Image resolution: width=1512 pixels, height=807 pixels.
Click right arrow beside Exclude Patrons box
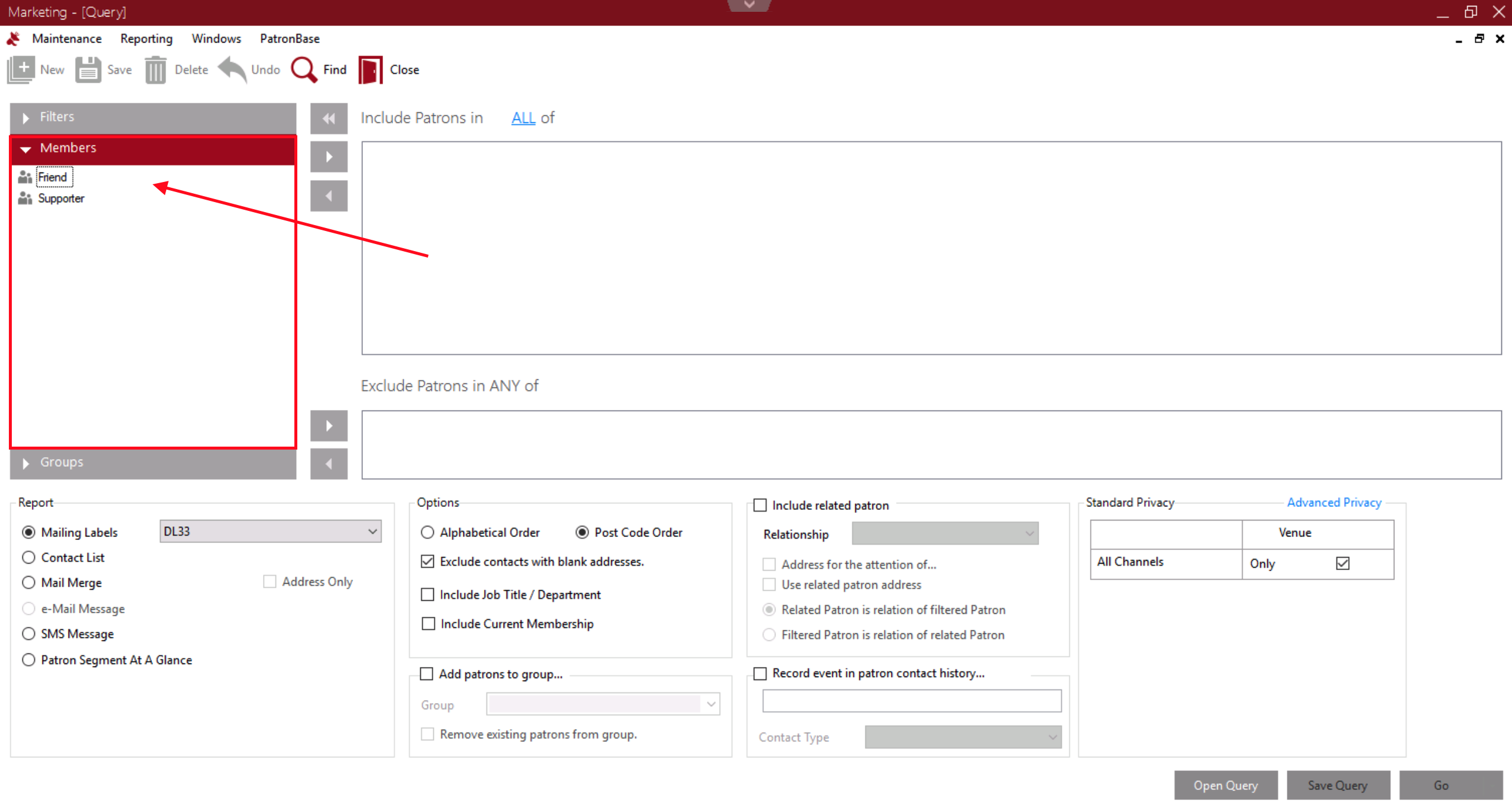pyautogui.click(x=329, y=425)
